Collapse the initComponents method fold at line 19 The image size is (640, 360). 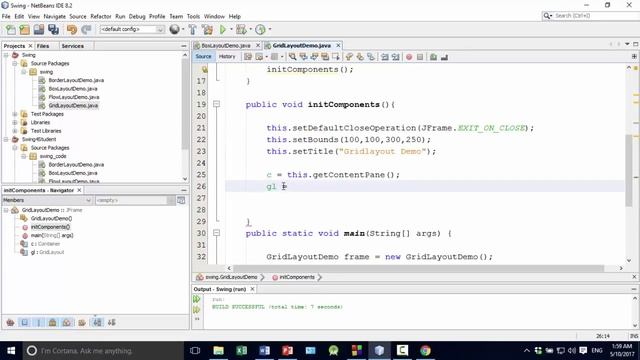[x=216, y=104]
